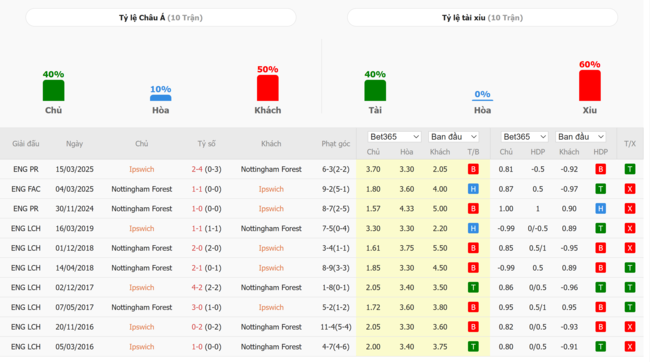650x362 pixels.
Task: Click T/X badge X for 05/03/2016 match
Action: (x=630, y=347)
